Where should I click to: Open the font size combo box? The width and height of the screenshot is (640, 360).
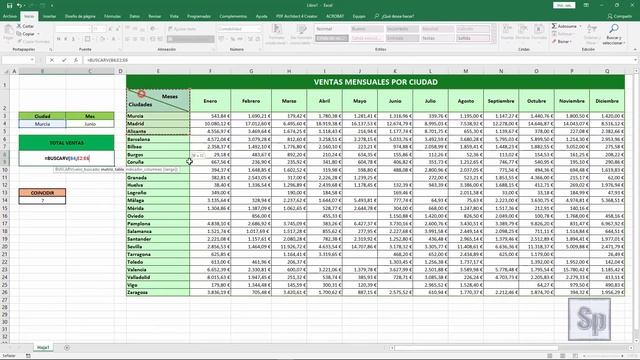[99, 29]
